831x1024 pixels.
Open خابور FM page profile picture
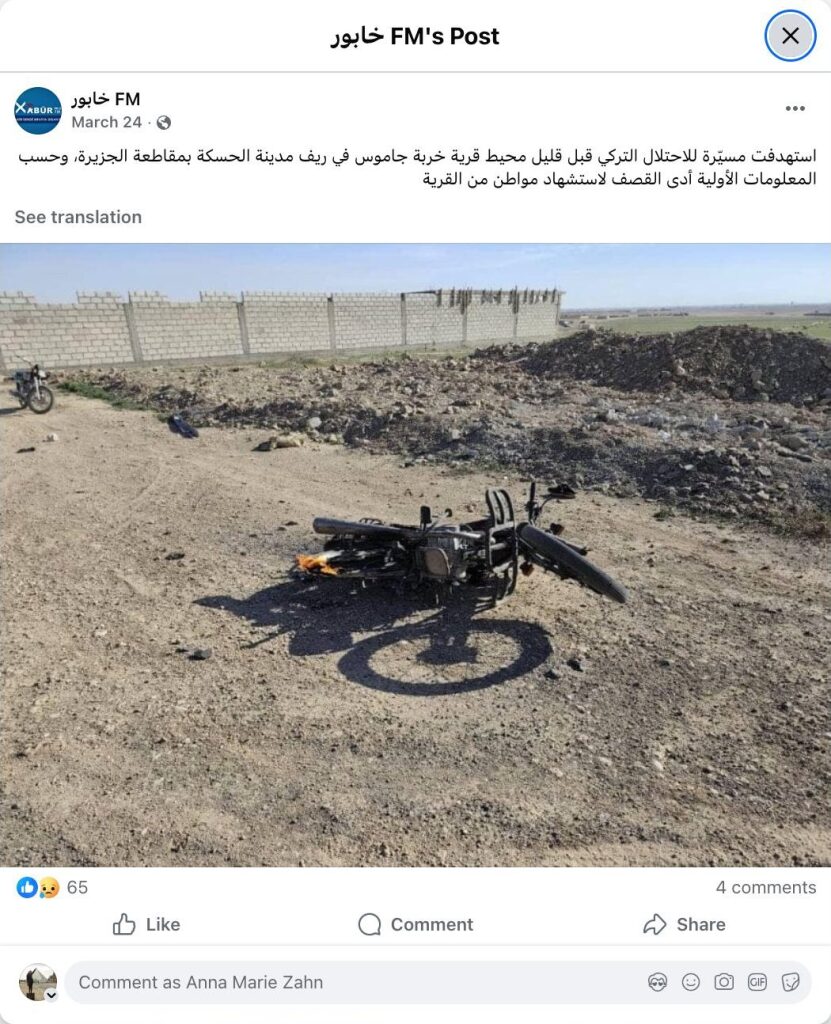pos(38,110)
